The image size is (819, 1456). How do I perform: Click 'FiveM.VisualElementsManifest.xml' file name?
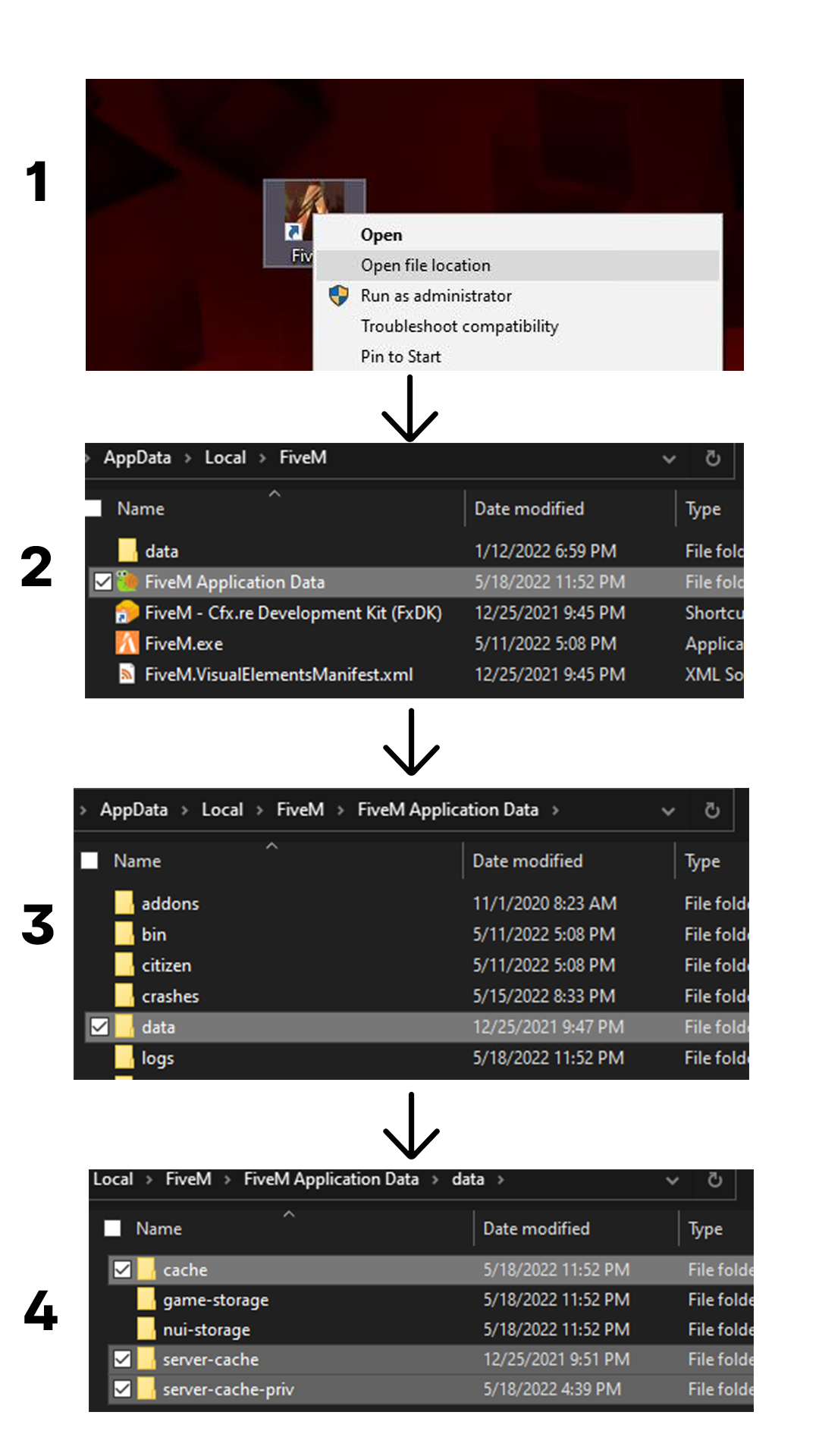(x=278, y=674)
